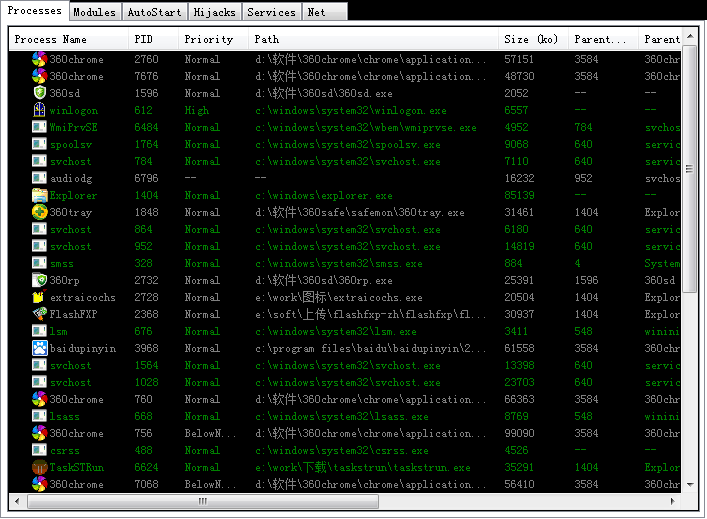Select the svchost name with PID 864
The image size is (707, 519).
tap(70, 230)
